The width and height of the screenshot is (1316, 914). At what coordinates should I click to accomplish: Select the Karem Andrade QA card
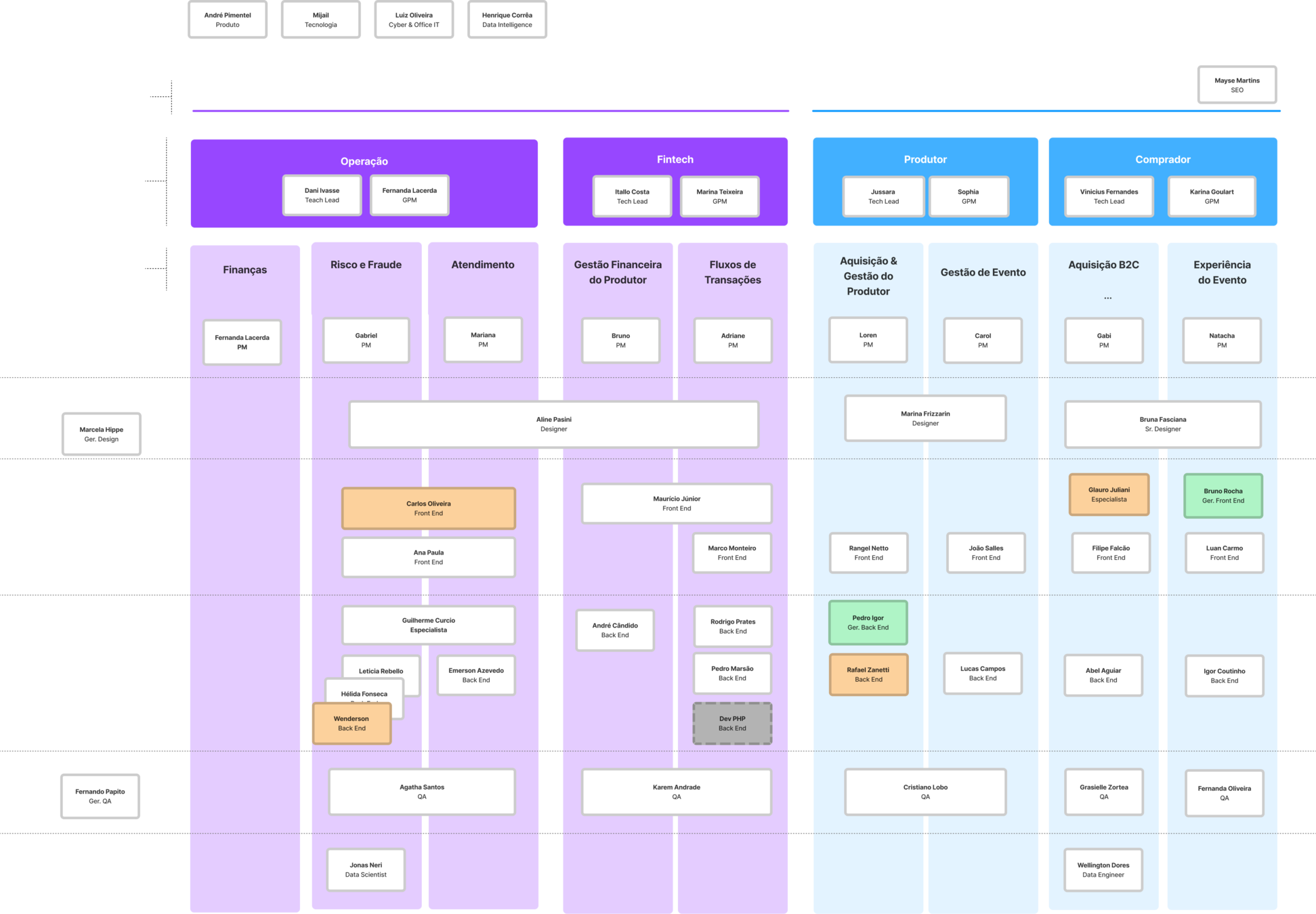click(x=676, y=791)
